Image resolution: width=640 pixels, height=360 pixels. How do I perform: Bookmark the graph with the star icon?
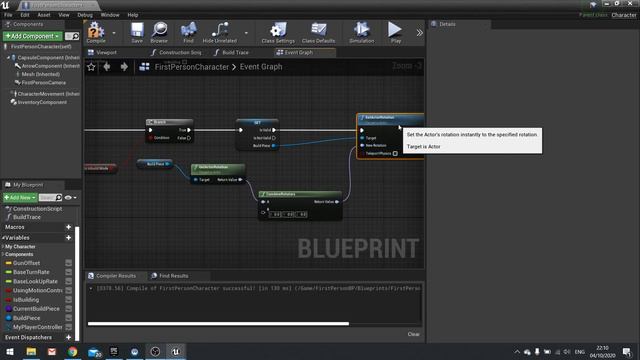(91, 67)
